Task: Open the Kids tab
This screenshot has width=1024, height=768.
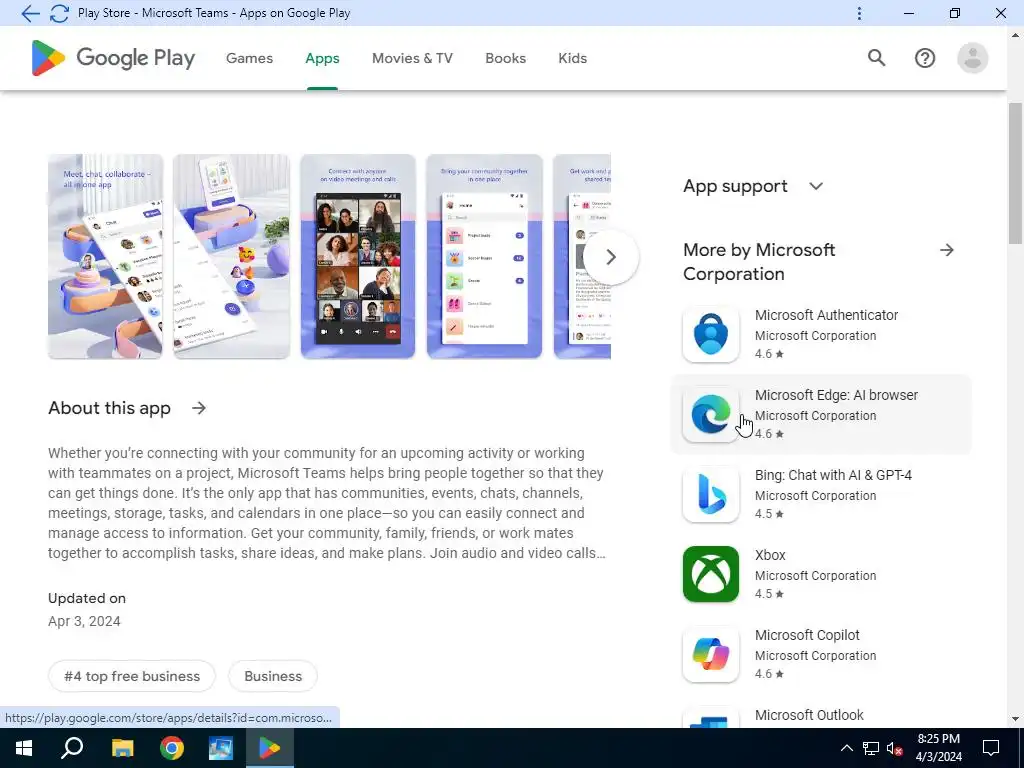Action: 573,58
